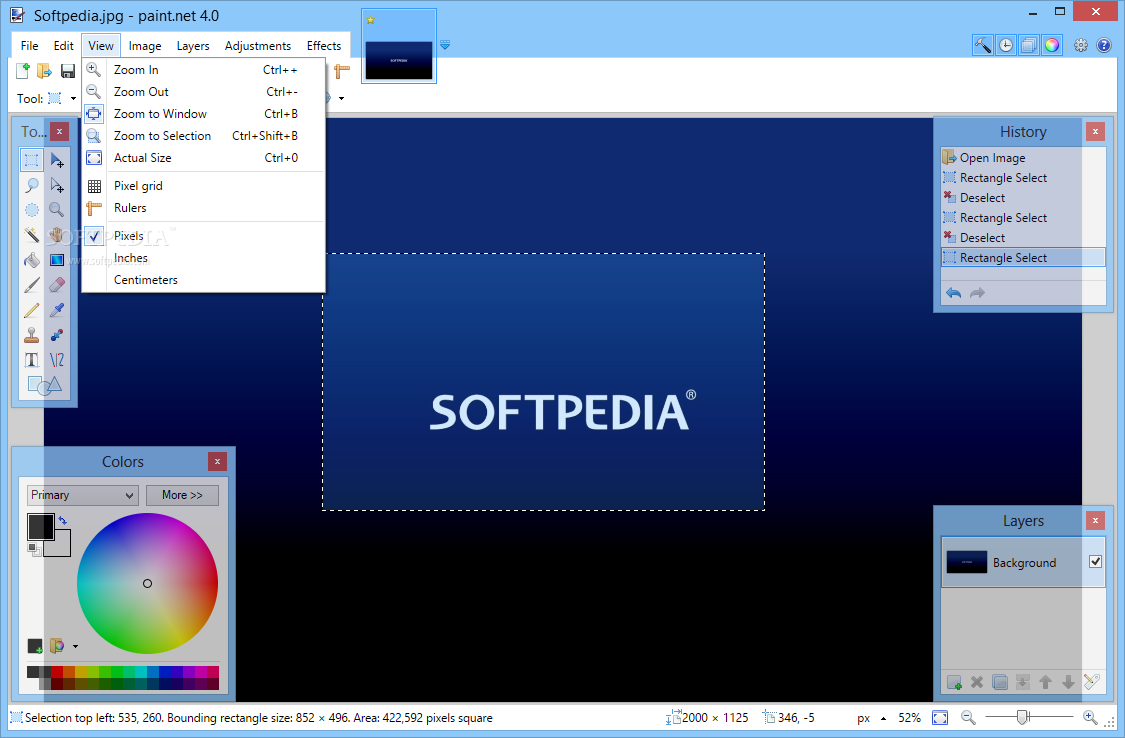Viewport: 1125px width, 738px height.
Task: Select the Magic Wand tool
Action: [32, 235]
